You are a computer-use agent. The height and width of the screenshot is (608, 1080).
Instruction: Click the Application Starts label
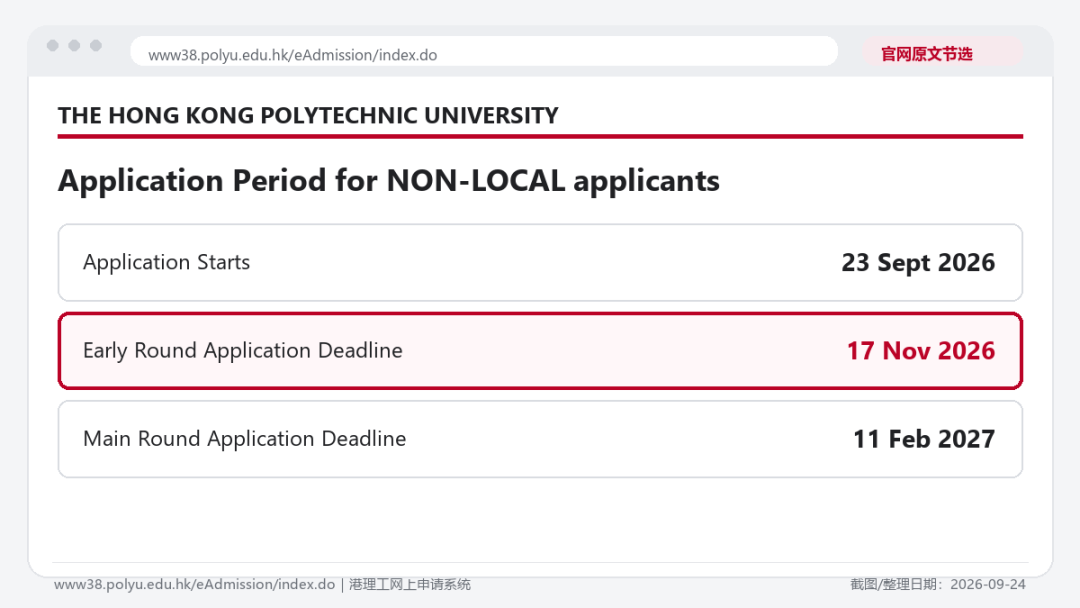coord(166,262)
